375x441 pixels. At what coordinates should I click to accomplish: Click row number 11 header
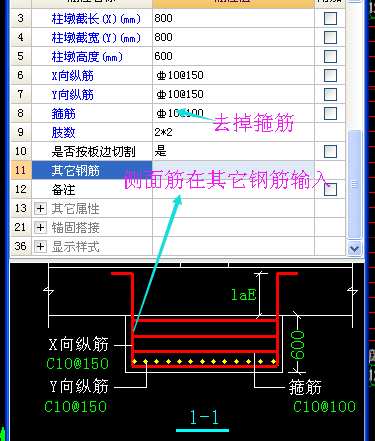pyautogui.click(x=21, y=170)
